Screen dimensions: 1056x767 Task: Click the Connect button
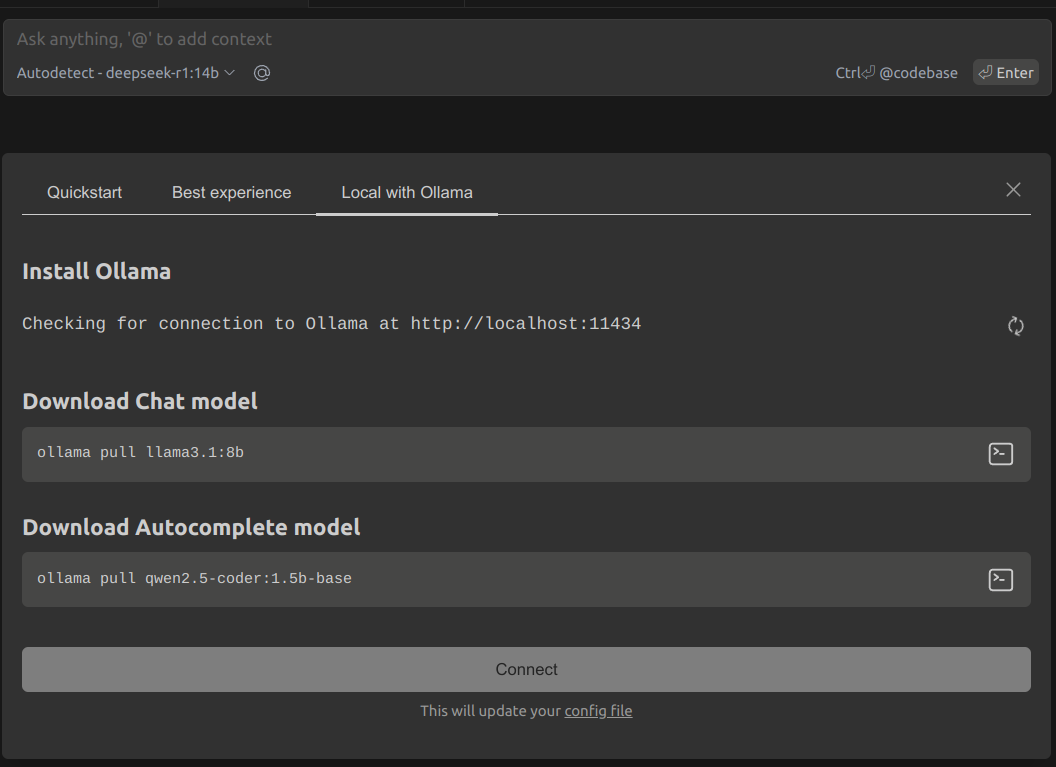pyautogui.click(x=526, y=669)
